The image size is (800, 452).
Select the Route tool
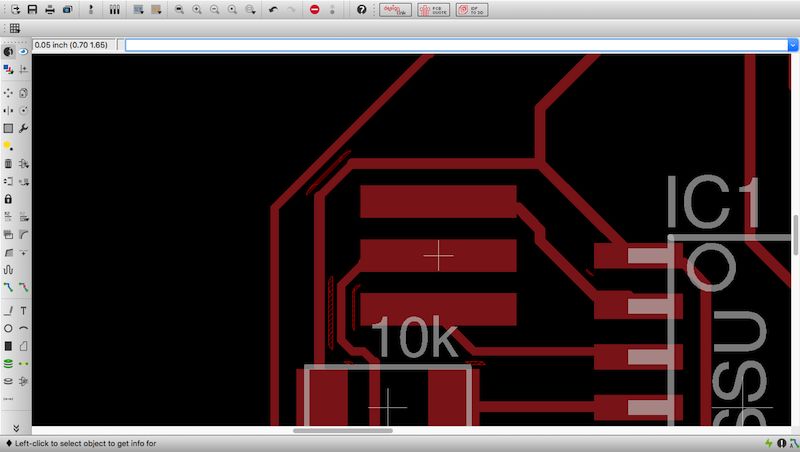[x=8, y=288]
